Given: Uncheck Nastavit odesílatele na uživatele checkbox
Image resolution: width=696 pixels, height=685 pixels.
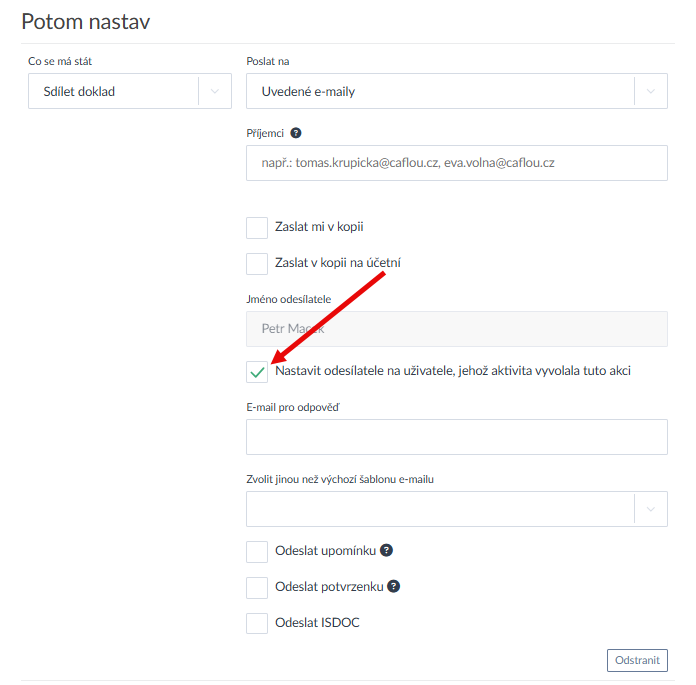Looking at the screenshot, I should [257, 371].
